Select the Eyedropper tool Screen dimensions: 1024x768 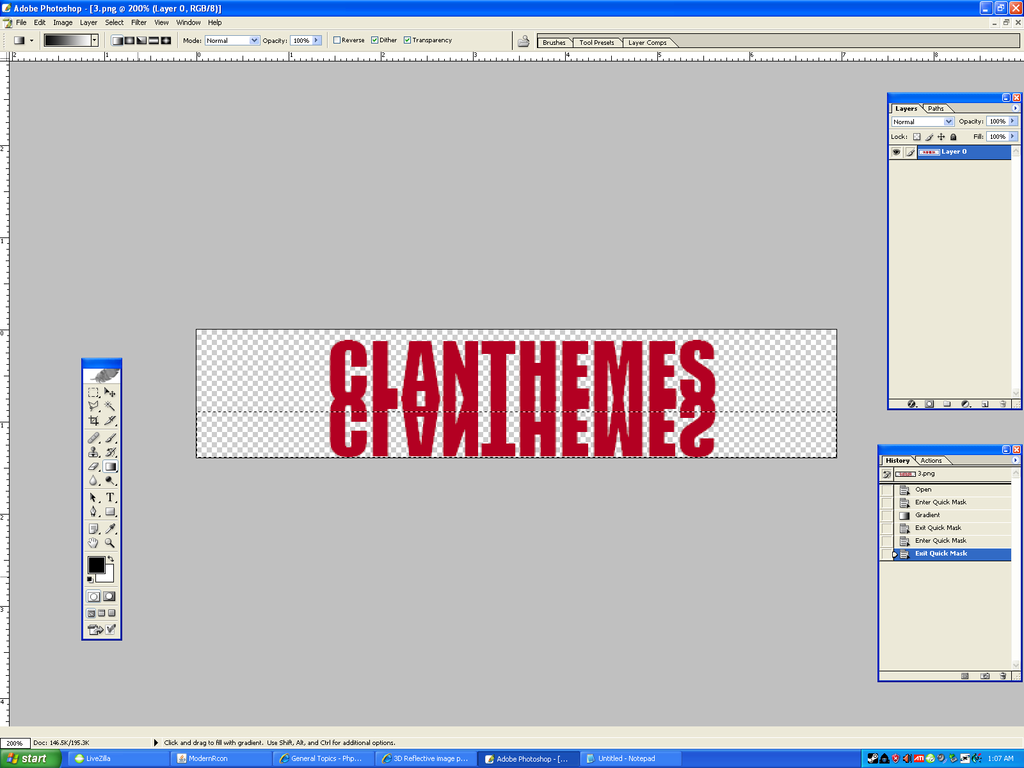point(110,528)
